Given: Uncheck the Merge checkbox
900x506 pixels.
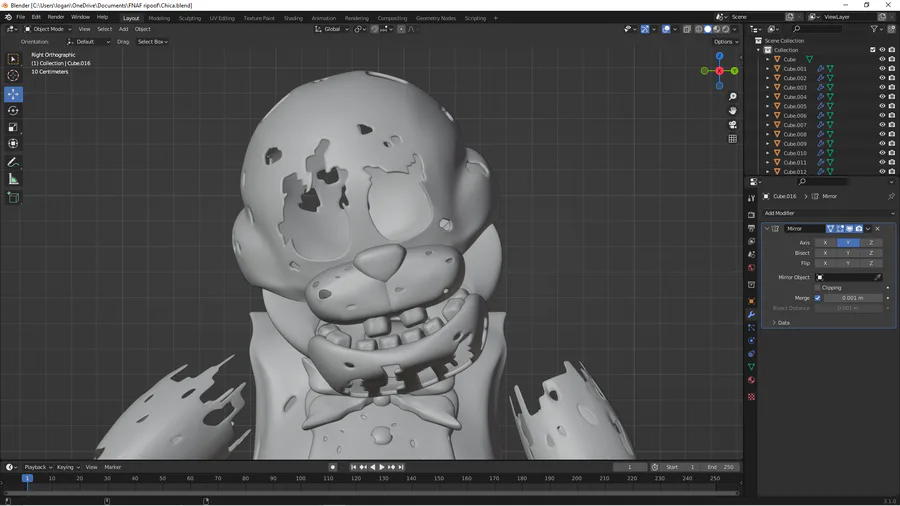Looking at the screenshot, I should (x=818, y=298).
